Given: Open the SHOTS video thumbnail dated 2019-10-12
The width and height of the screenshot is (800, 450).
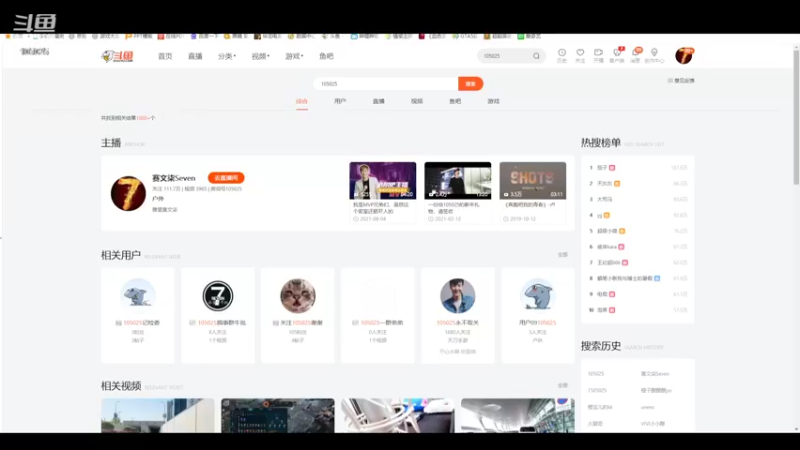Looking at the screenshot, I should pos(533,181).
